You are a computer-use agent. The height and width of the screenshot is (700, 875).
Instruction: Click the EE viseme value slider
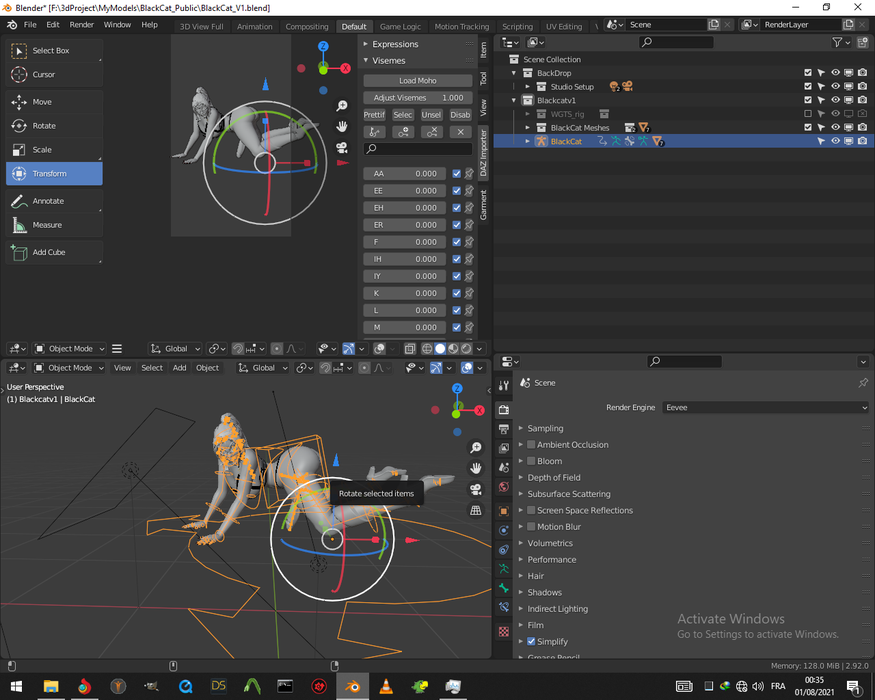tap(404, 191)
